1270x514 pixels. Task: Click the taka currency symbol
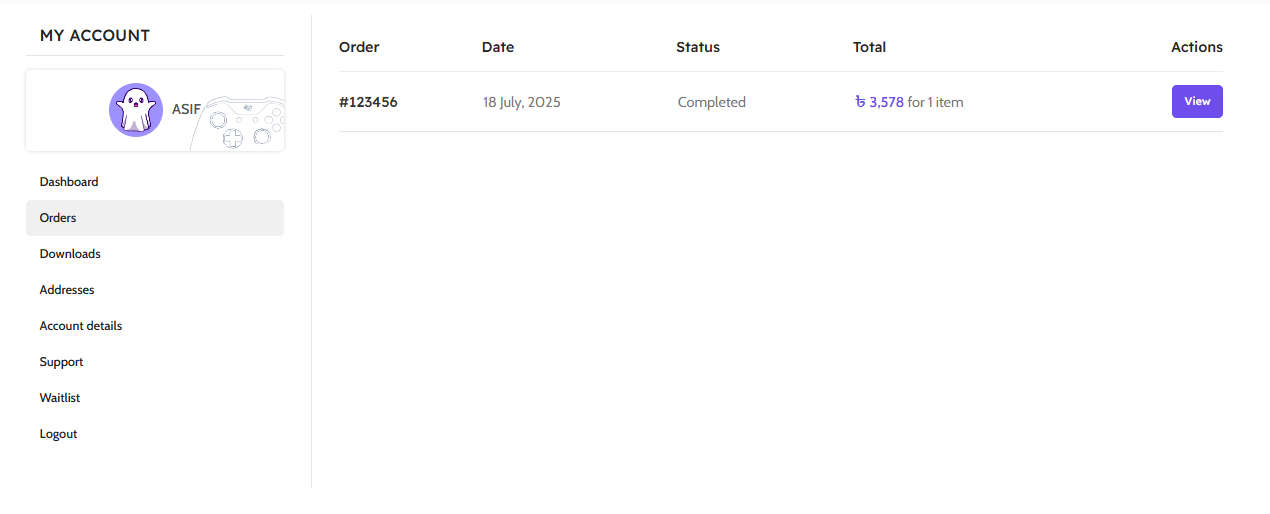(x=860, y=102)
